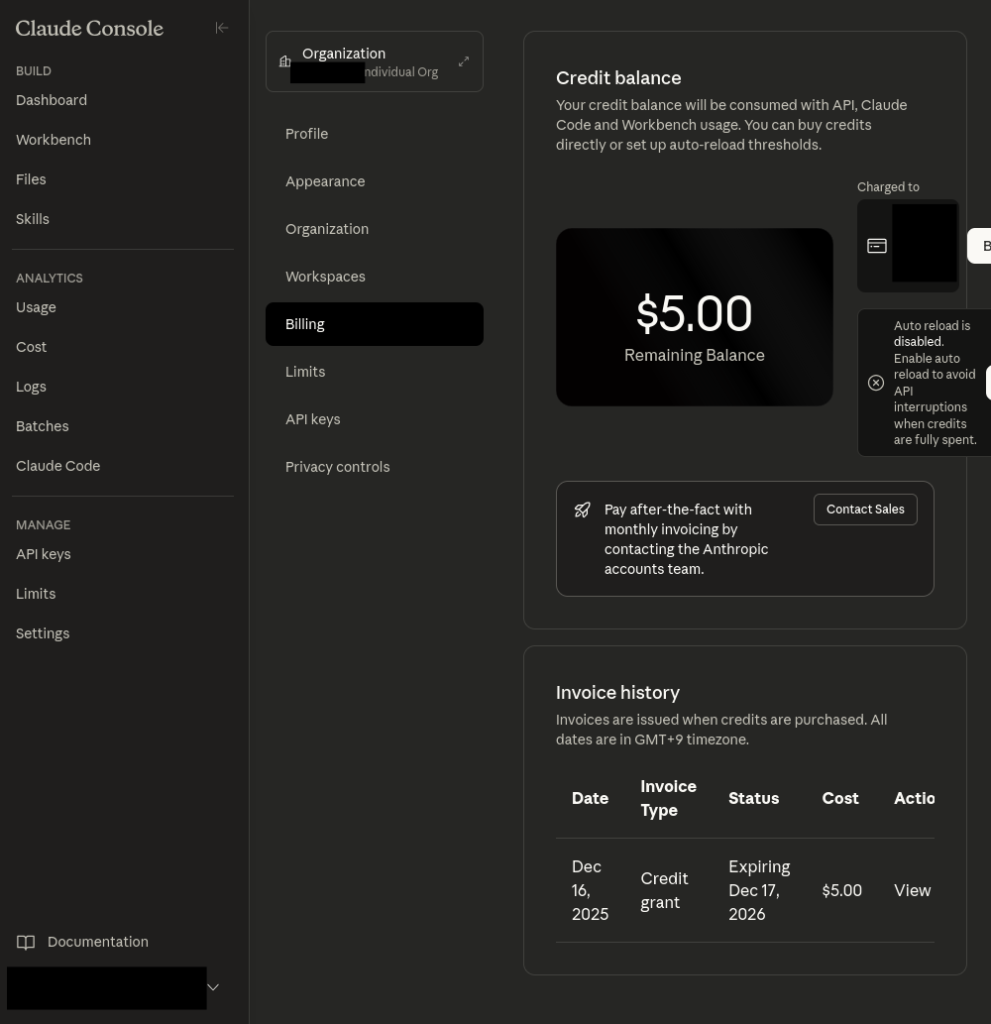991x1024 pixels.
Task: Expand the Organization switcher
Action: tap(464, 62)
